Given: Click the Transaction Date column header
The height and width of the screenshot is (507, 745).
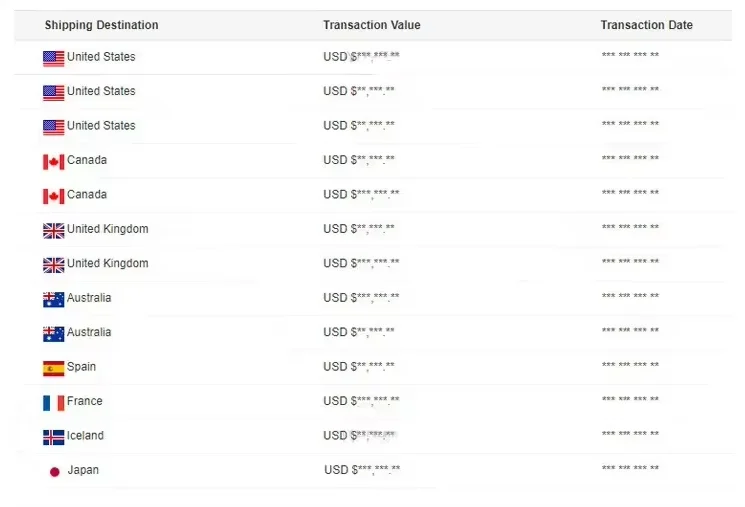Looking at the screenshot, I should point(646,25).
